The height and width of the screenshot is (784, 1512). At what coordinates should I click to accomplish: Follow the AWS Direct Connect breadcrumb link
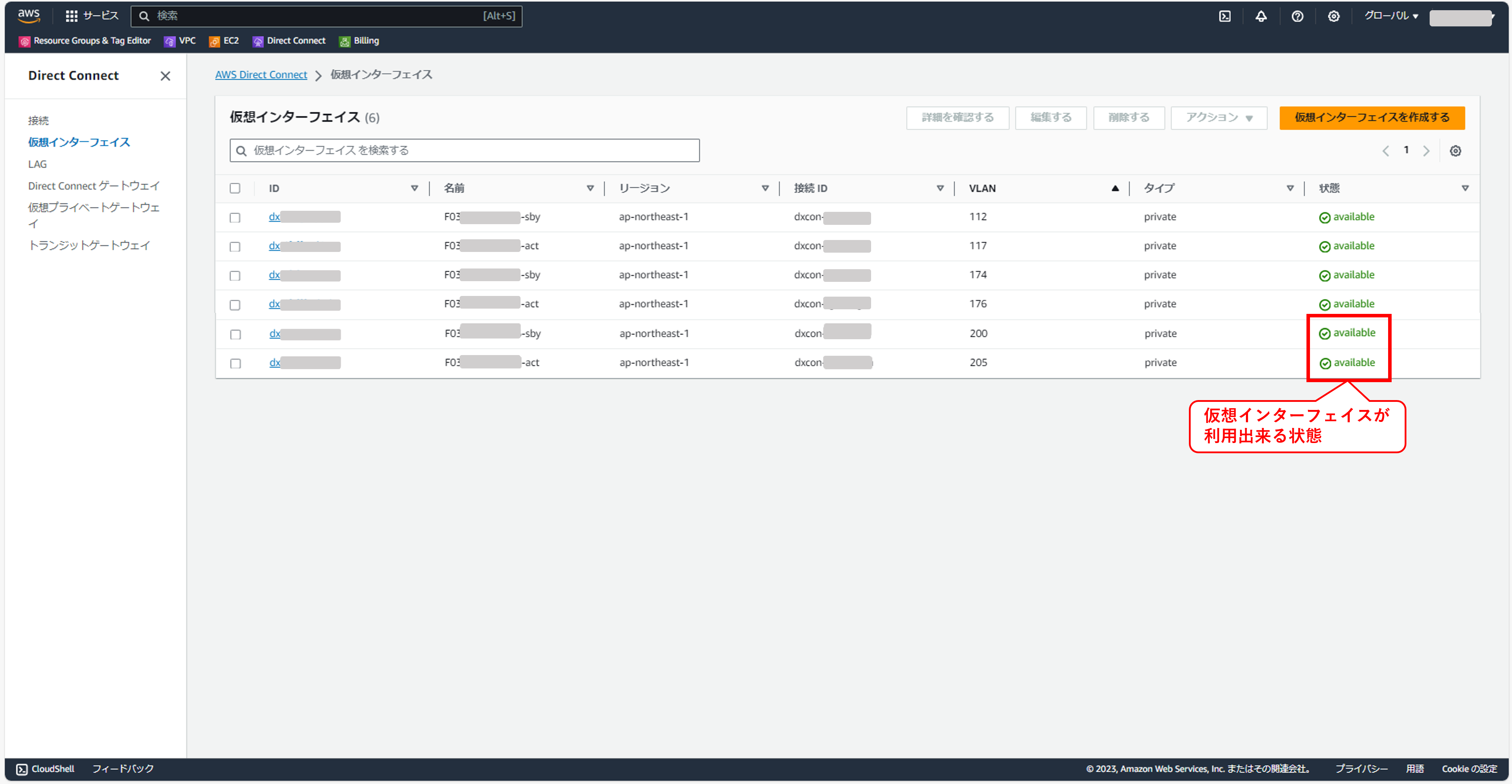click(261, 75)
